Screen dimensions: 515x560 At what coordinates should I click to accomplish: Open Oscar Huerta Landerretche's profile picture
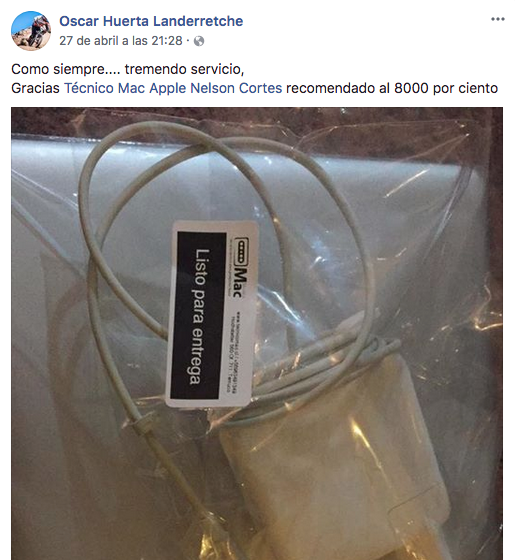click(31, 31)
